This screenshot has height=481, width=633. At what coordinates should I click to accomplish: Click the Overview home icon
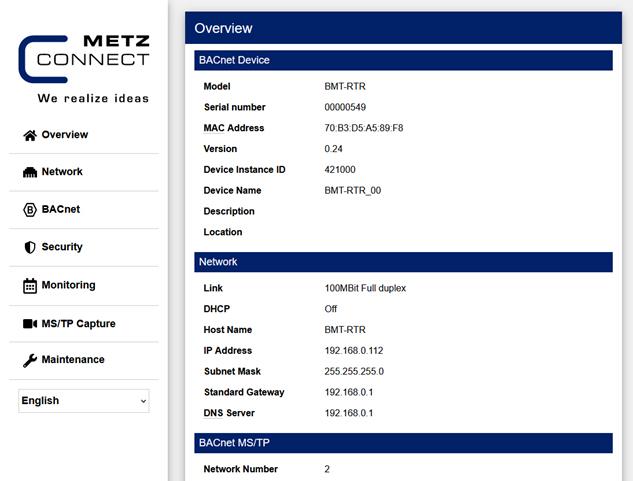click(30, 135)
